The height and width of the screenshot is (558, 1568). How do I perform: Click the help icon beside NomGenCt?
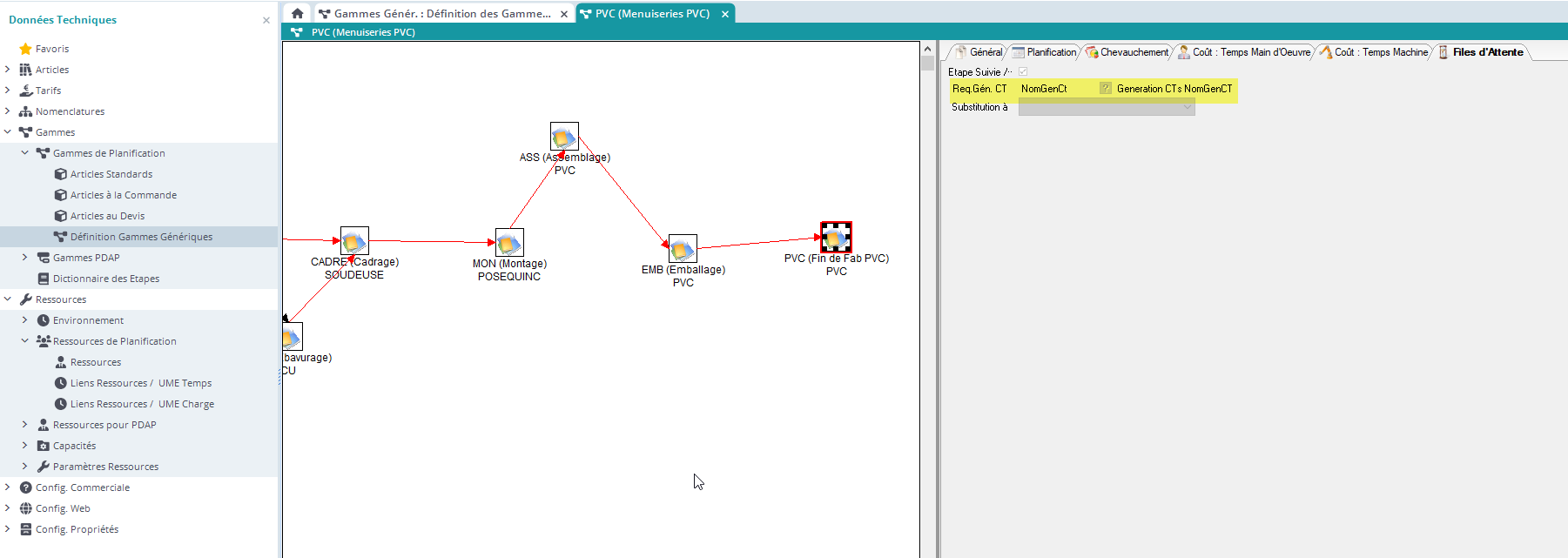[x=1106, y=89]
